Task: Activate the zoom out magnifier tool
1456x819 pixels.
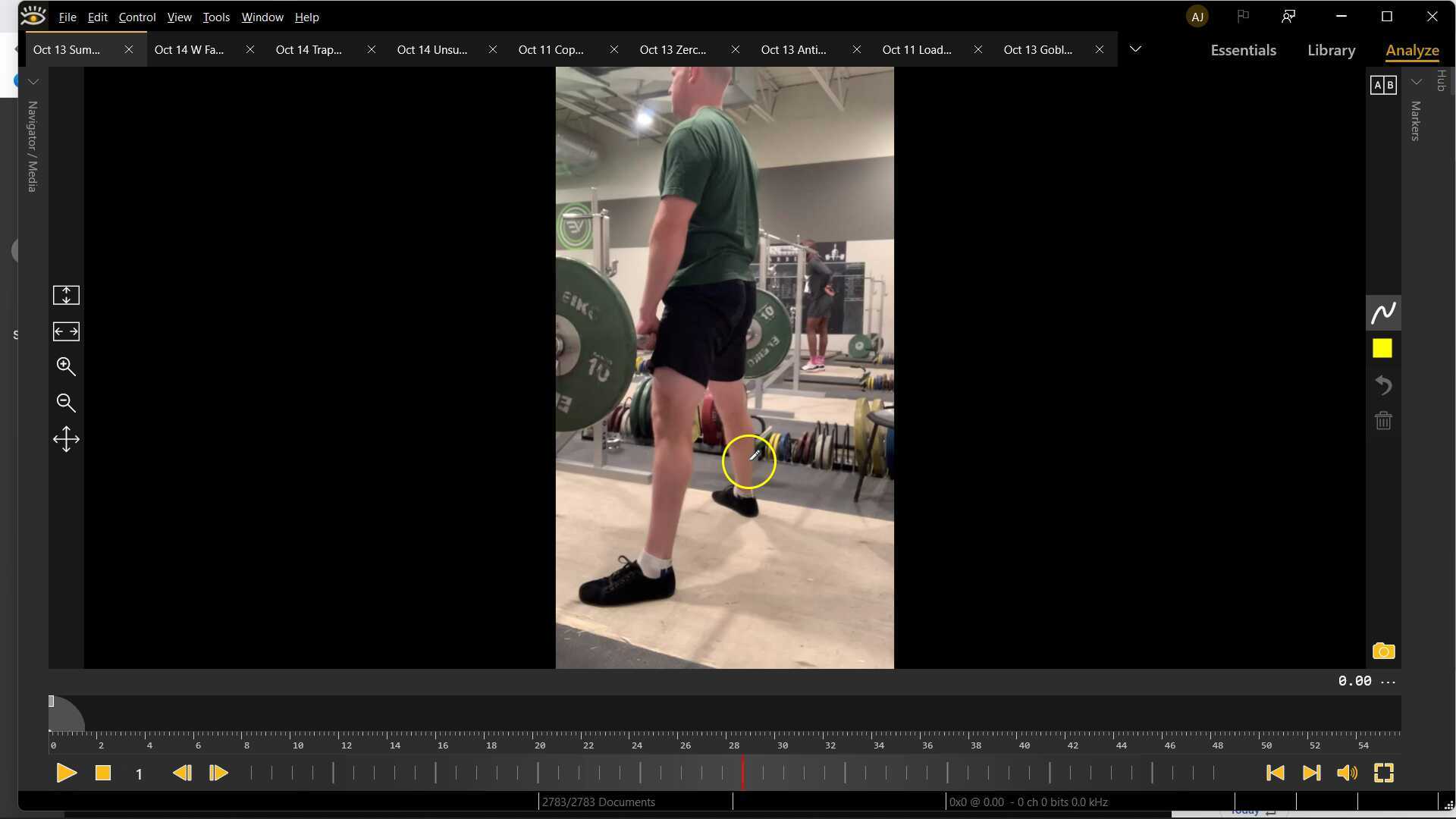Action: coord(66,402)
